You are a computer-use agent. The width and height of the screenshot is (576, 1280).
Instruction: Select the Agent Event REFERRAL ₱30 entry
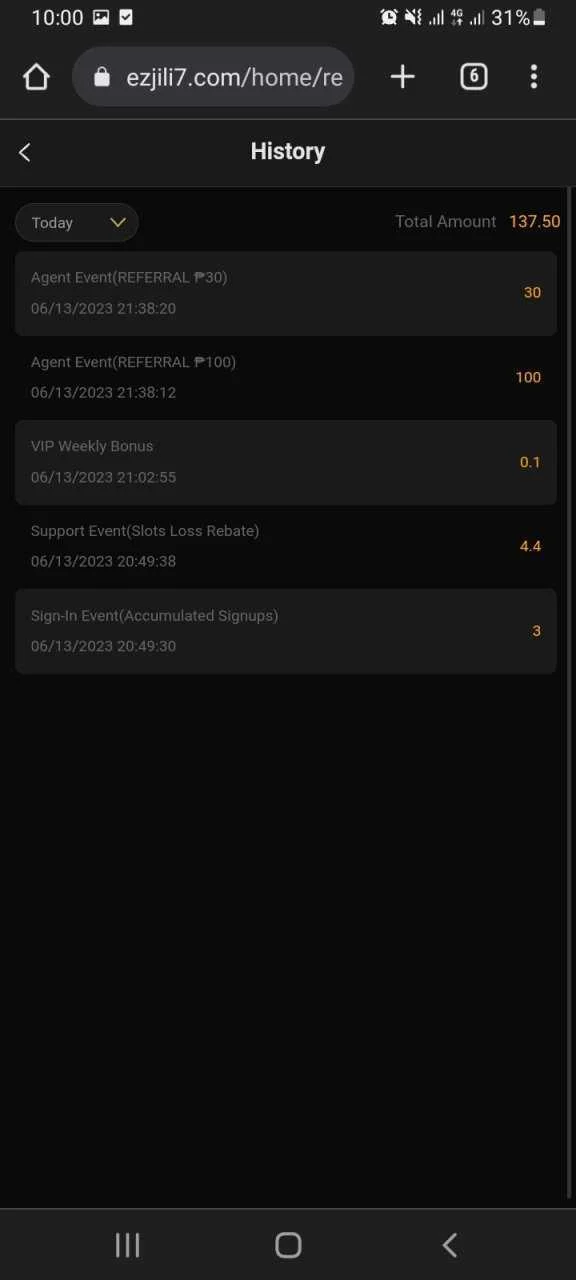coord(286,293)
